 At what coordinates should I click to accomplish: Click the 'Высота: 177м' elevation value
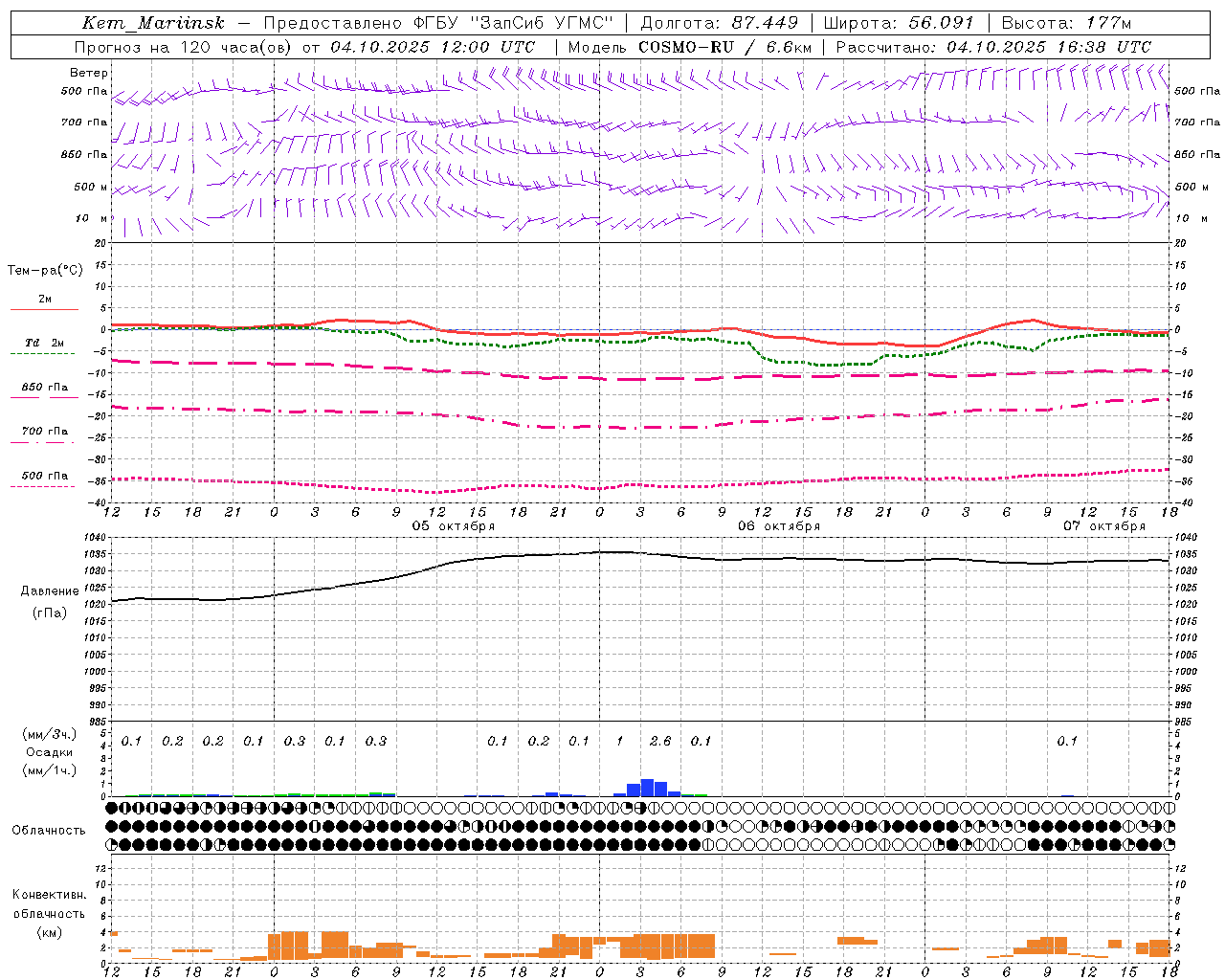[x=1066, y=23]
